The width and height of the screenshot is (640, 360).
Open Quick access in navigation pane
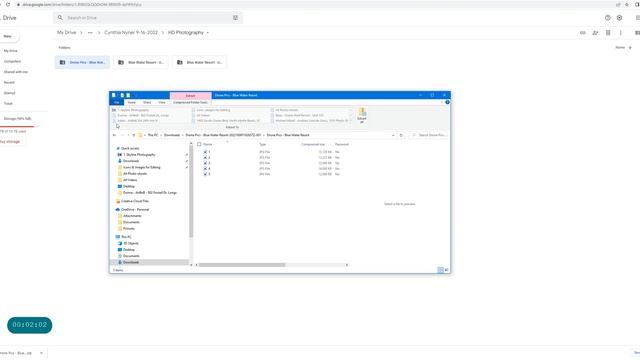[x=130, y=149]
